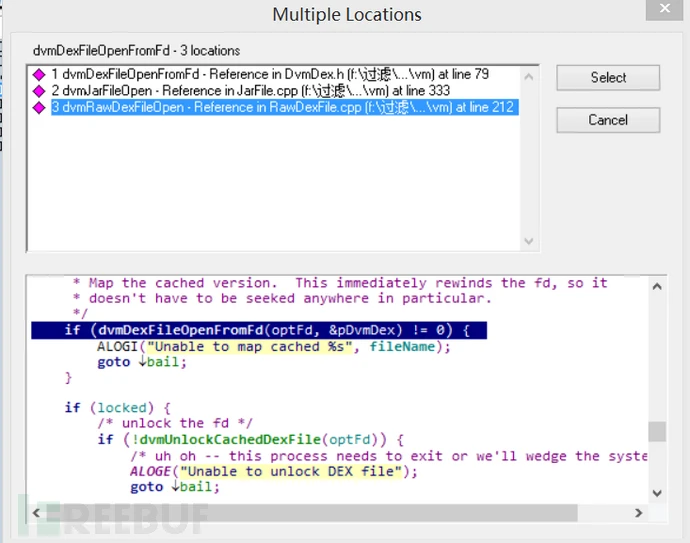Click the locations list scroll up arrow
Viewport: 690px width, 543px height.
529,77
